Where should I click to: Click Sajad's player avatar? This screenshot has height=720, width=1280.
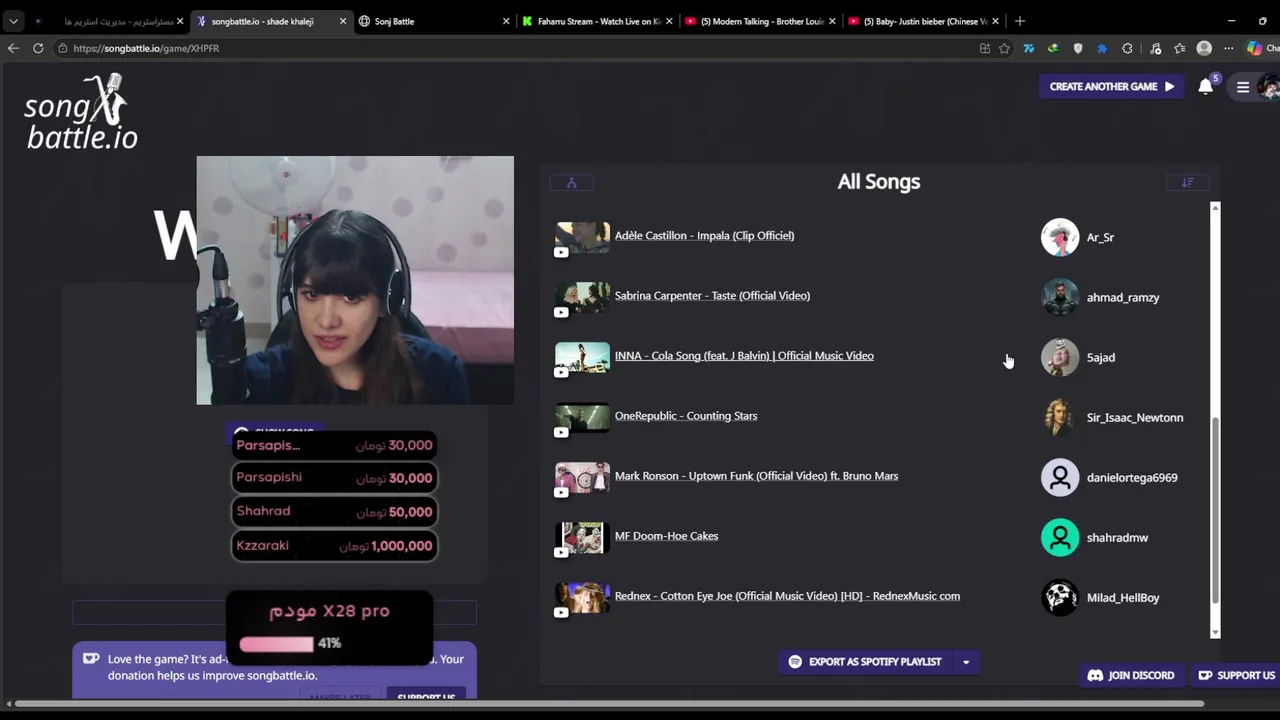(x=1060, y=357)
